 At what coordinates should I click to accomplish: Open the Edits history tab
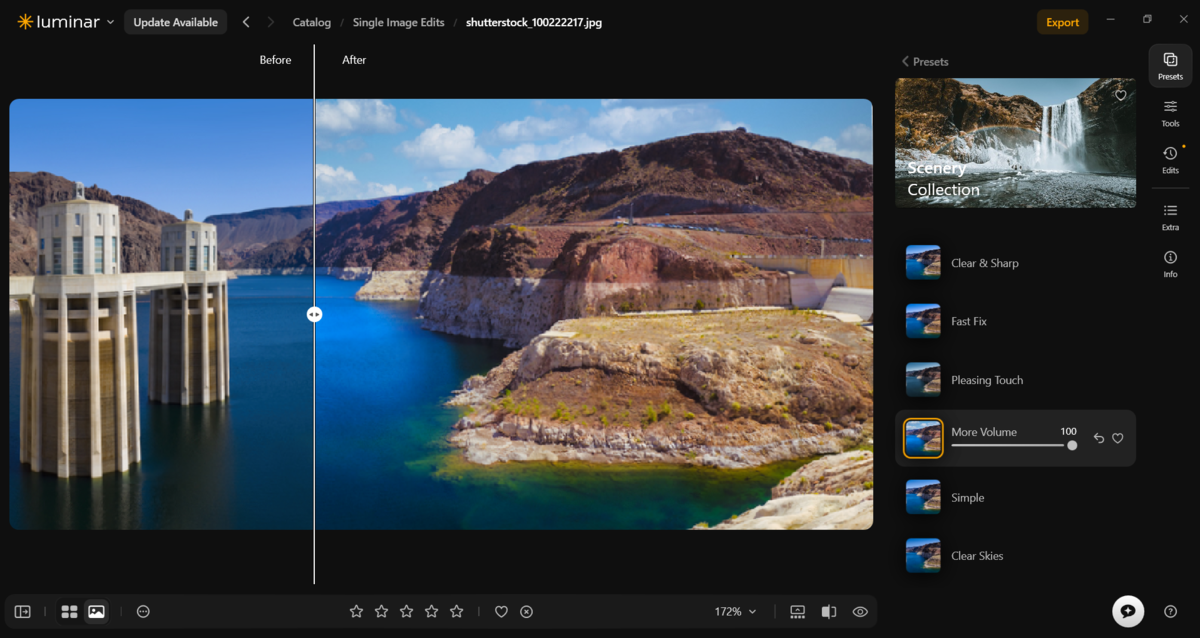(1170, 160)
